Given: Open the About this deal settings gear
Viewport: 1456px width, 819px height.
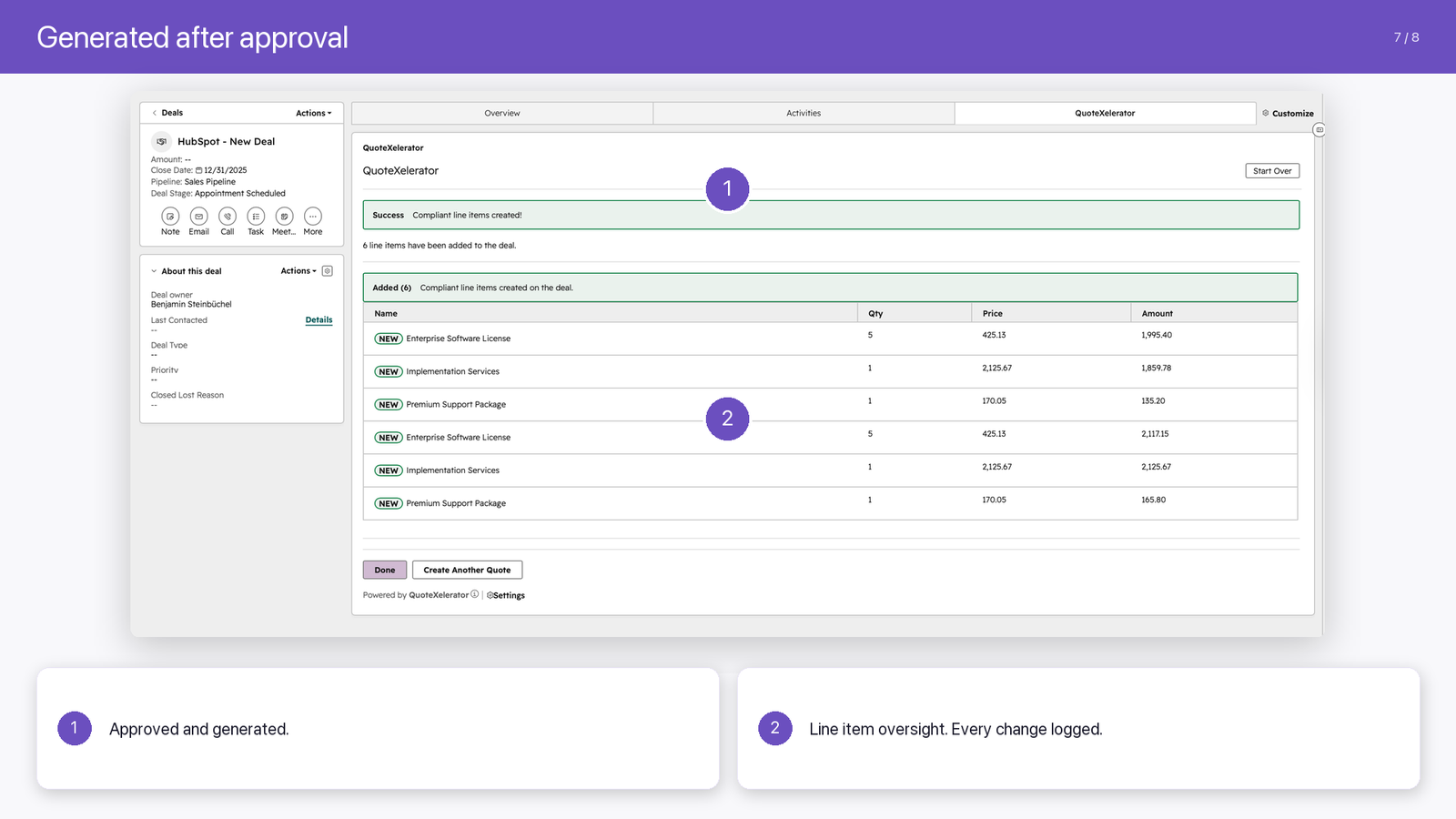Looking at the screenshot, I should tap(328, 271).
